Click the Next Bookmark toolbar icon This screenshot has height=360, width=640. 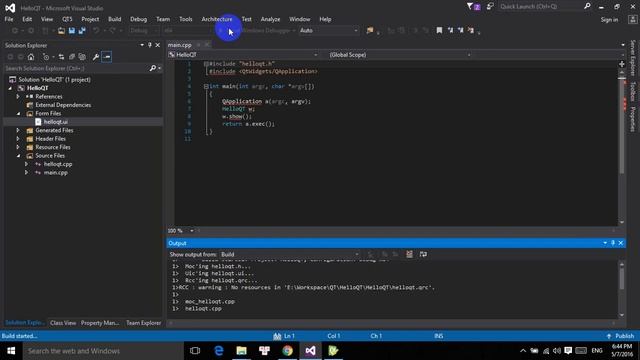[x=460, y=31]
